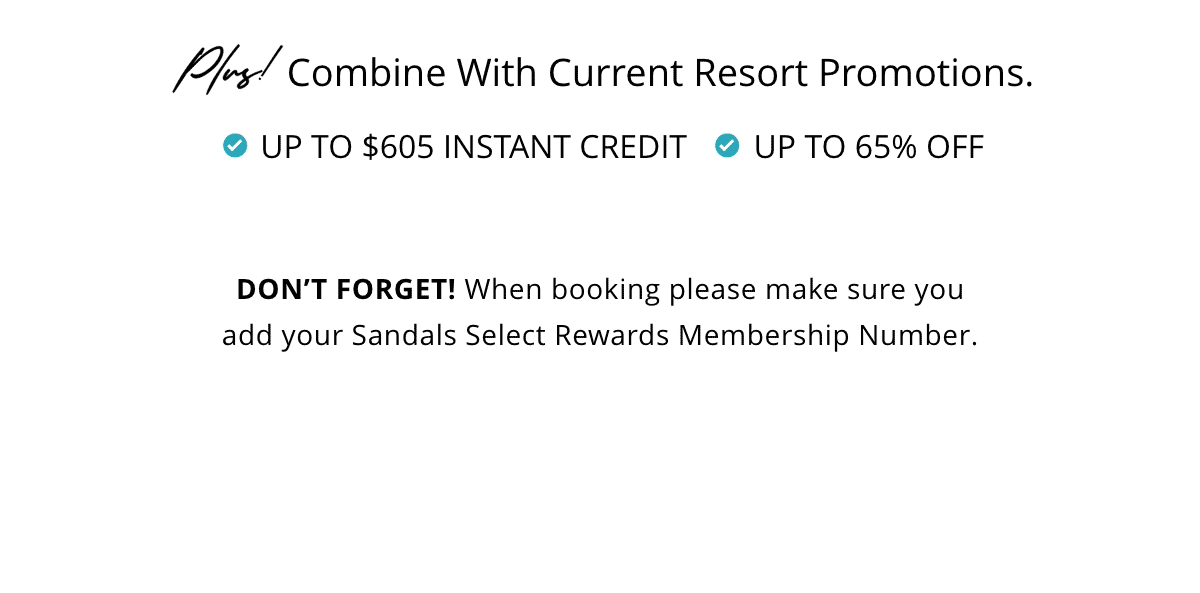Click the words "INSTANT CREDIT"
Image resolution: width=1200 pixels, height=593 pixels.
pos(565,147)
